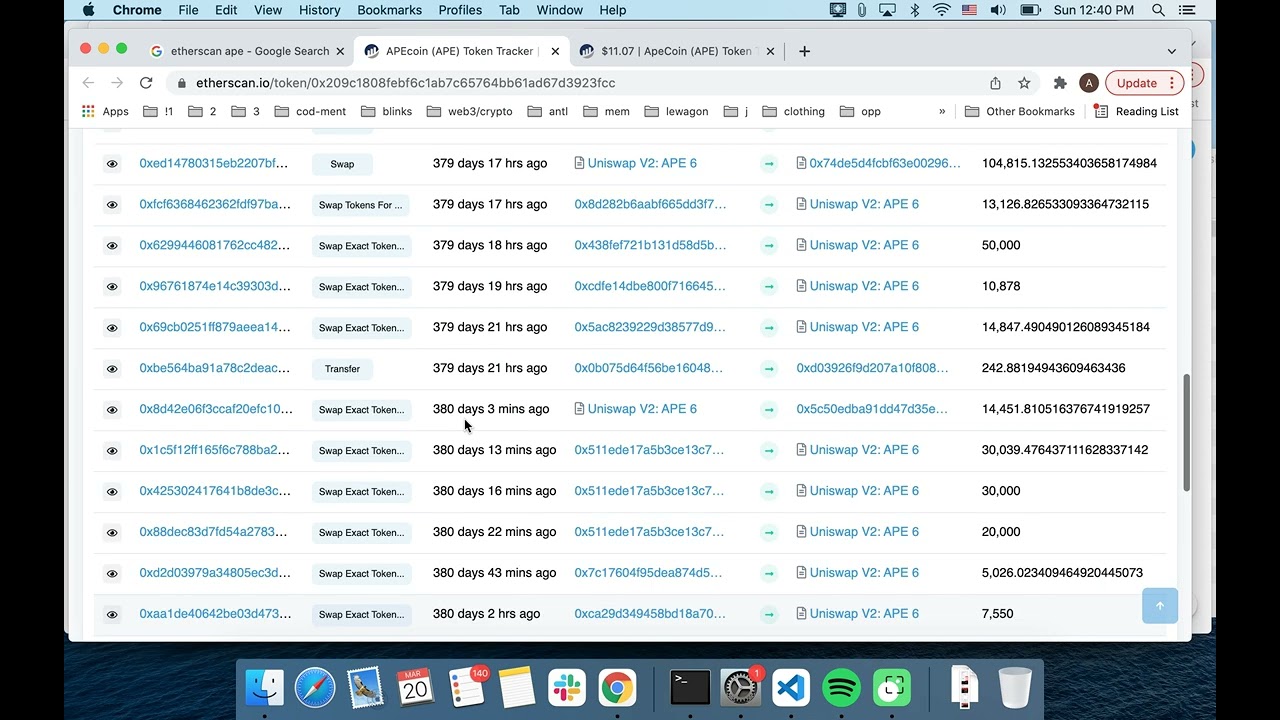1280x720 pixels.
Task: Open the Profiles menu
Action: tap(460, 10)
